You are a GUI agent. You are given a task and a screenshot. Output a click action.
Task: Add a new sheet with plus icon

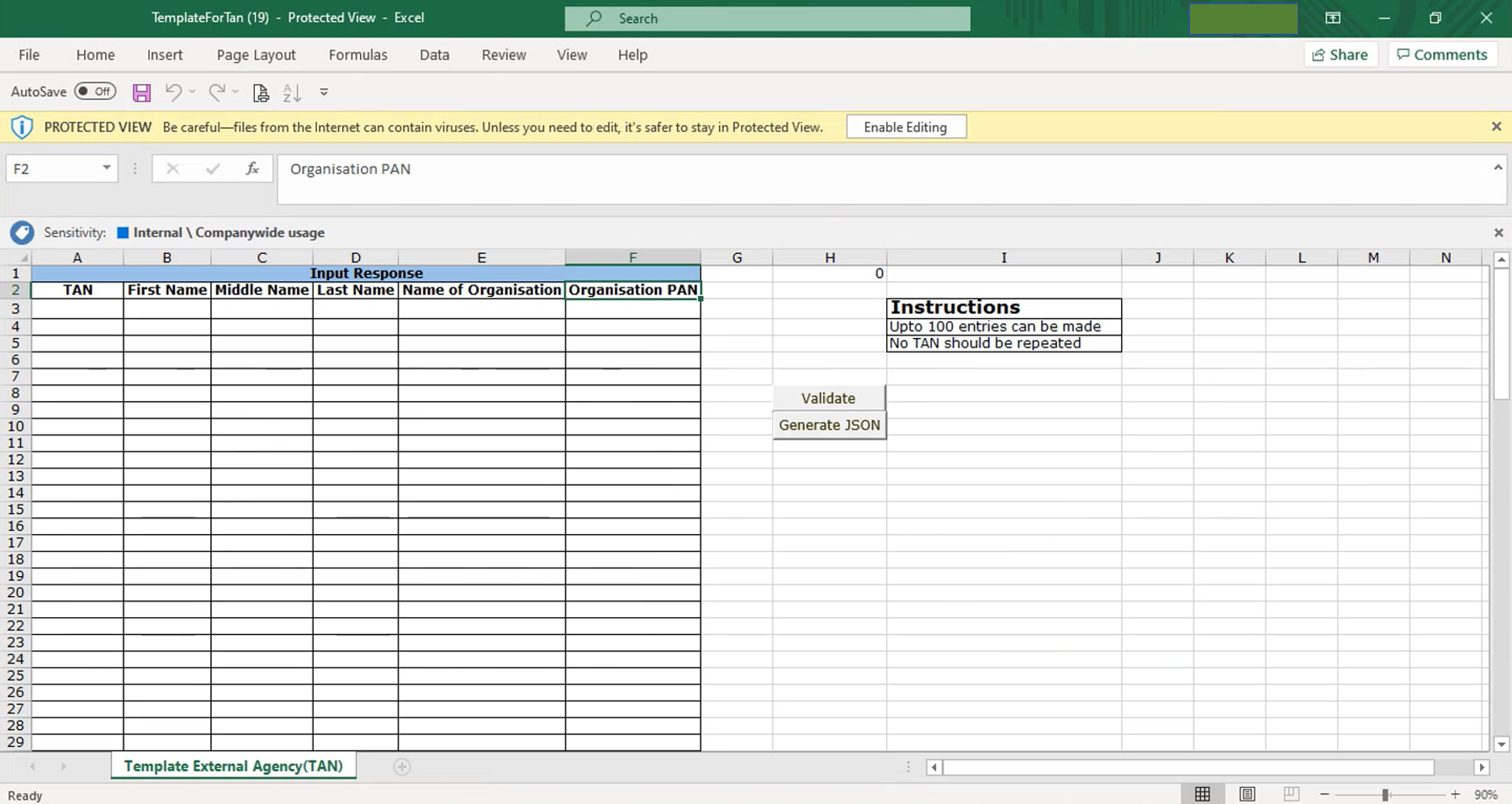click(402, 766)
